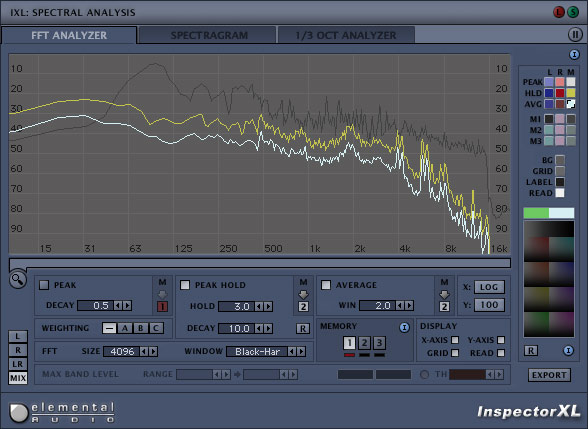Image resolution: width=588 pixels, height=429 pixels.
Task: Toggle the TH radio indicator
Action: click(x=424, y=374)
